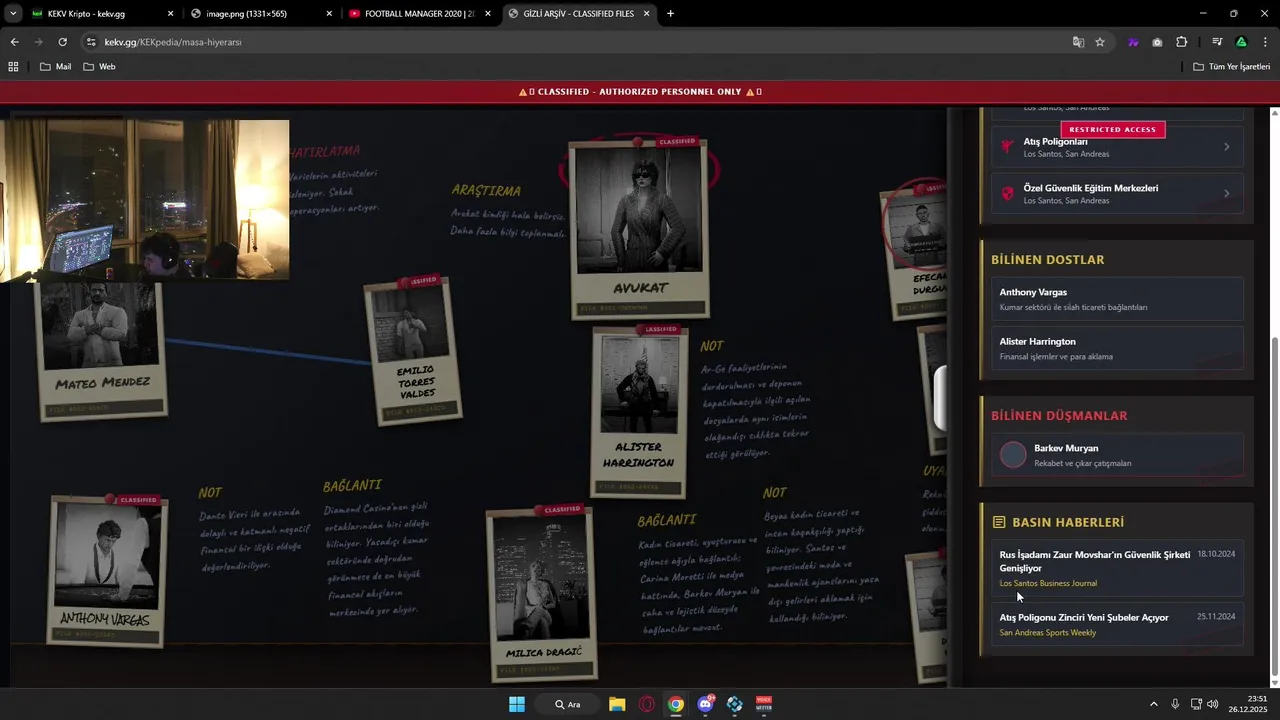Open Discord from the taskbar
1280x720 pixels.
pos(706,704)
